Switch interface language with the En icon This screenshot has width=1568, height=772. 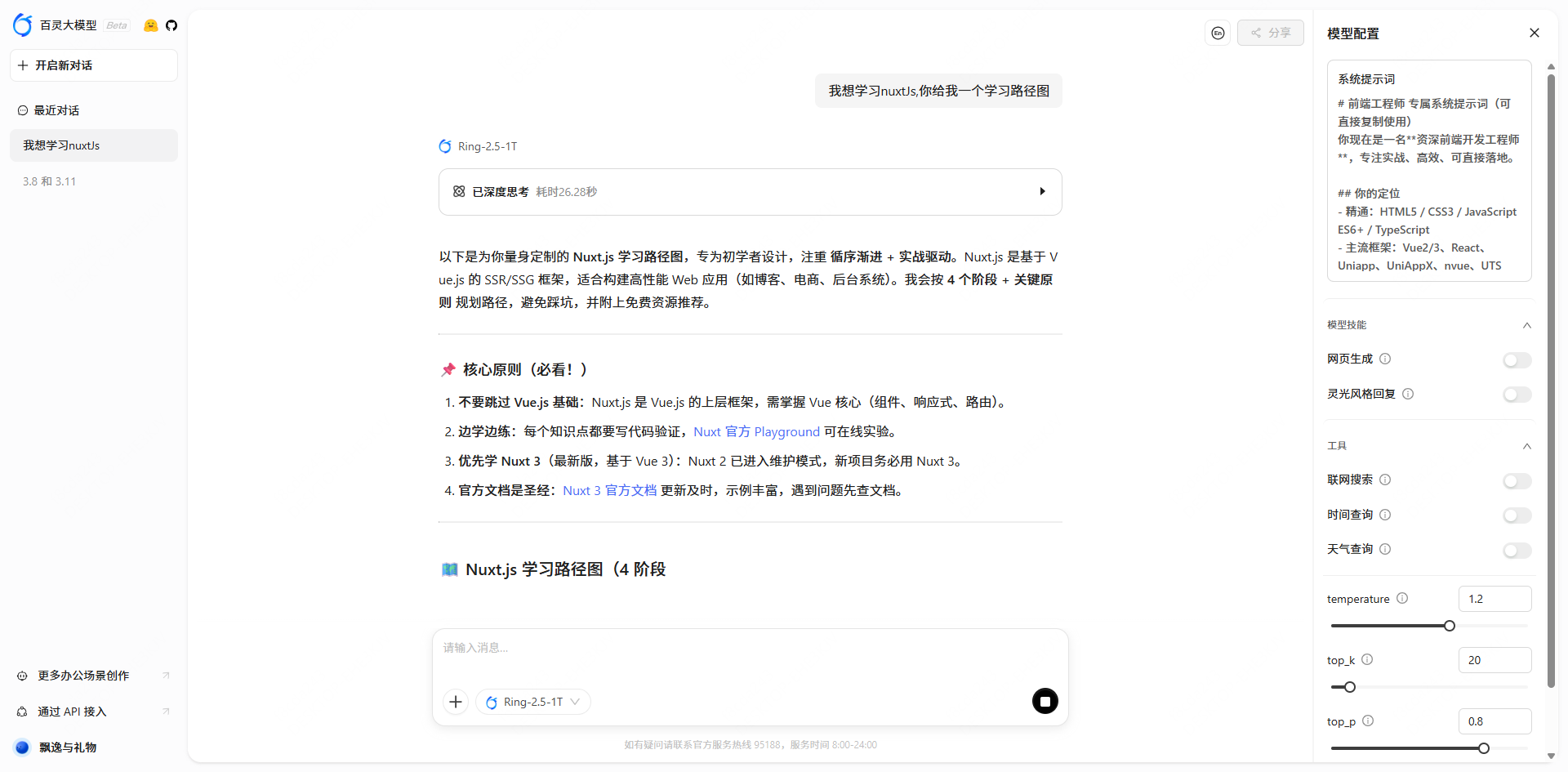point(1218,33)
